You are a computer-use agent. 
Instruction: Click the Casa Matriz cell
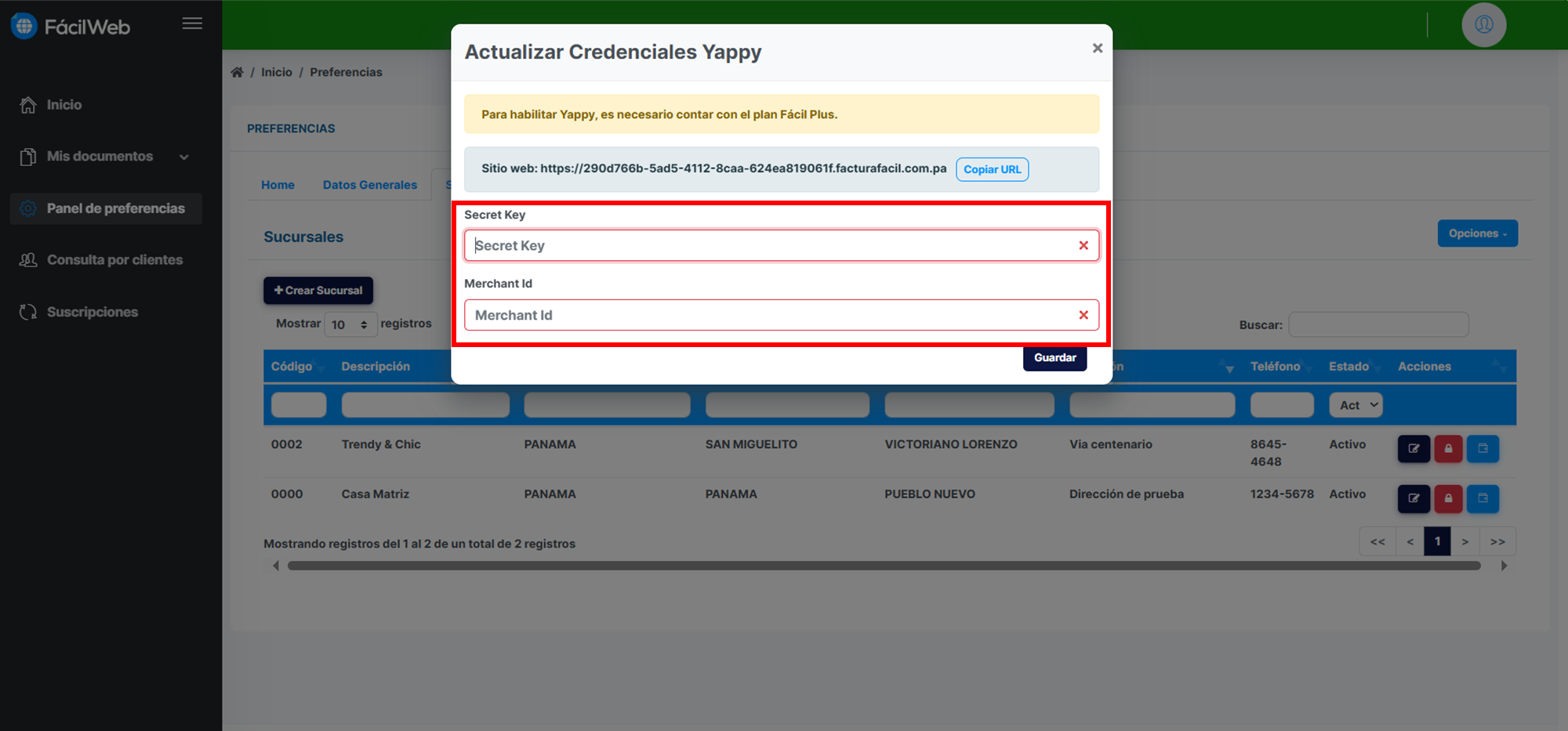(376, 494)
